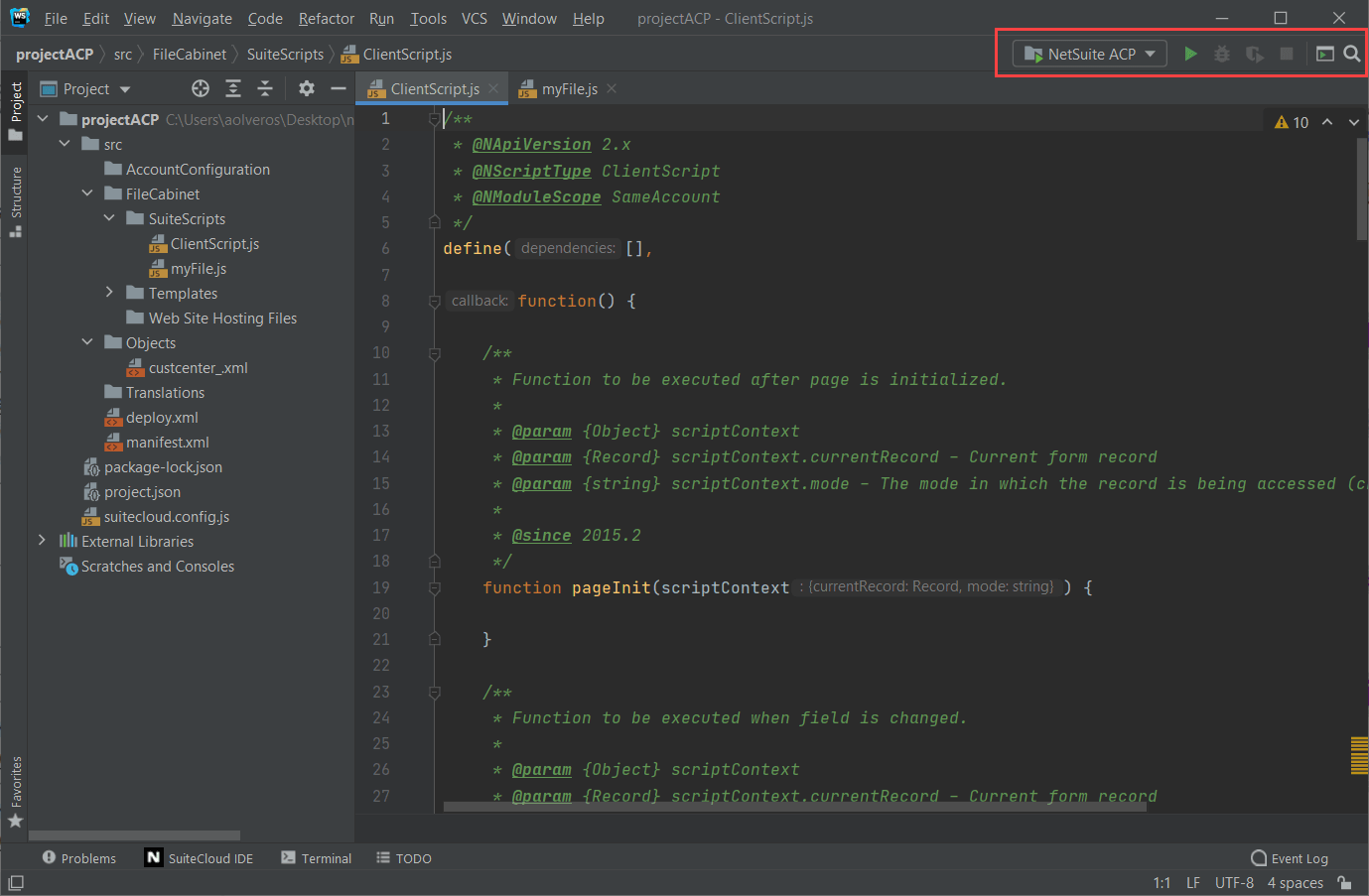Close the ClientScript.js editor tab
This screenshot has height=896, width=1369.
point(493,88)
